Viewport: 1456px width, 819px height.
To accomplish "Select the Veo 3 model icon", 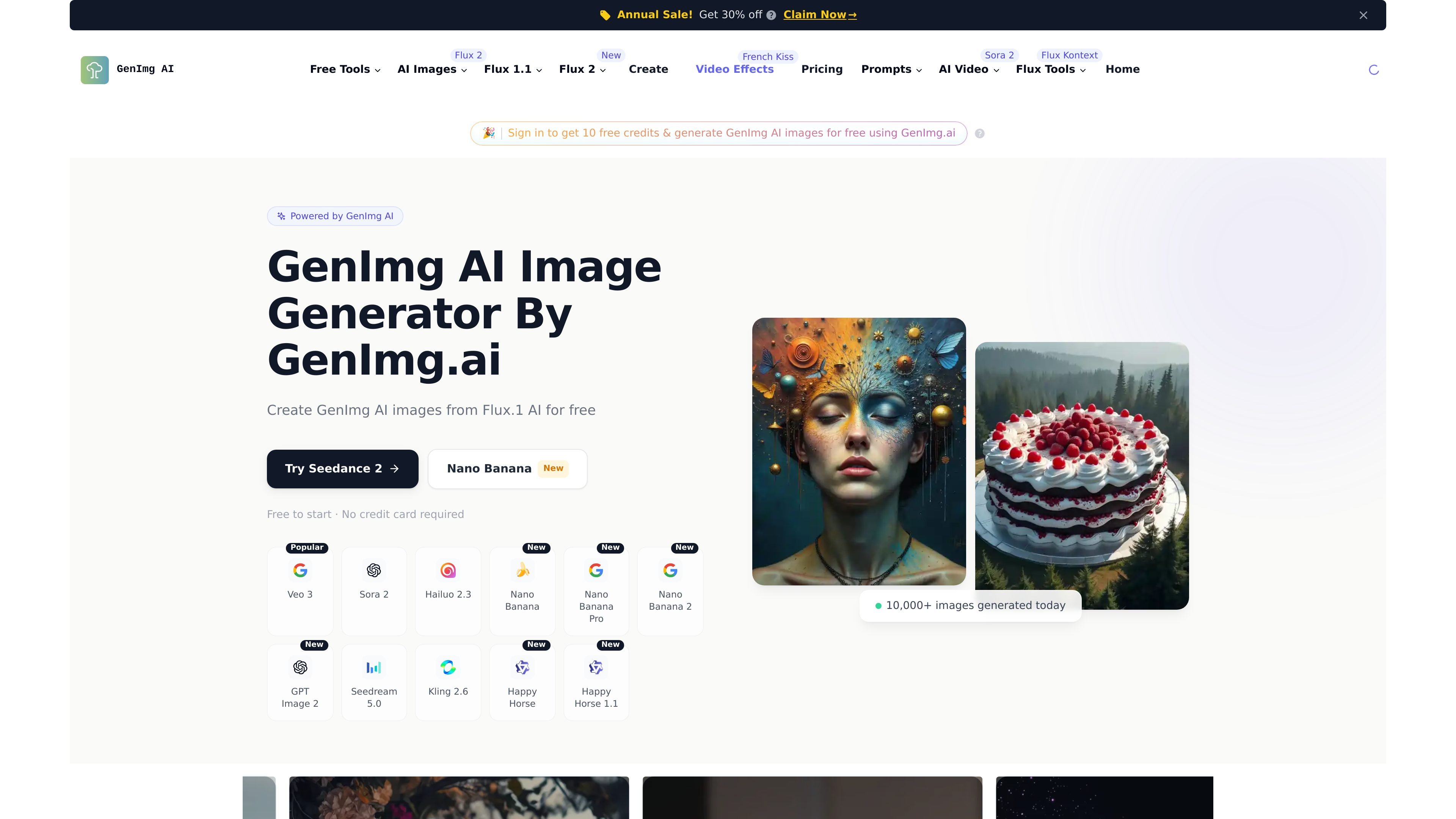I will pos(300,570).
